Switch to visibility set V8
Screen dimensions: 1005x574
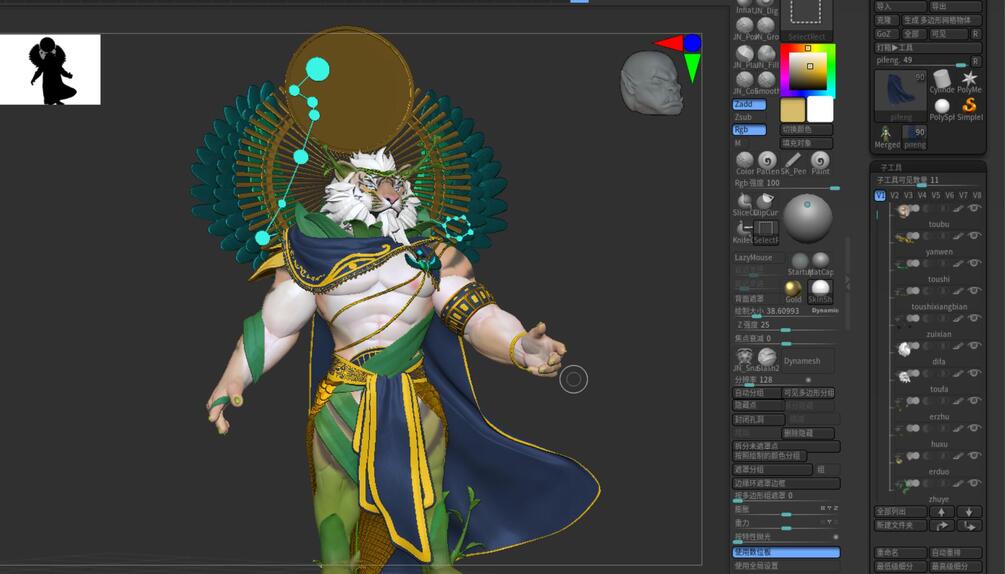click(977, 195)
